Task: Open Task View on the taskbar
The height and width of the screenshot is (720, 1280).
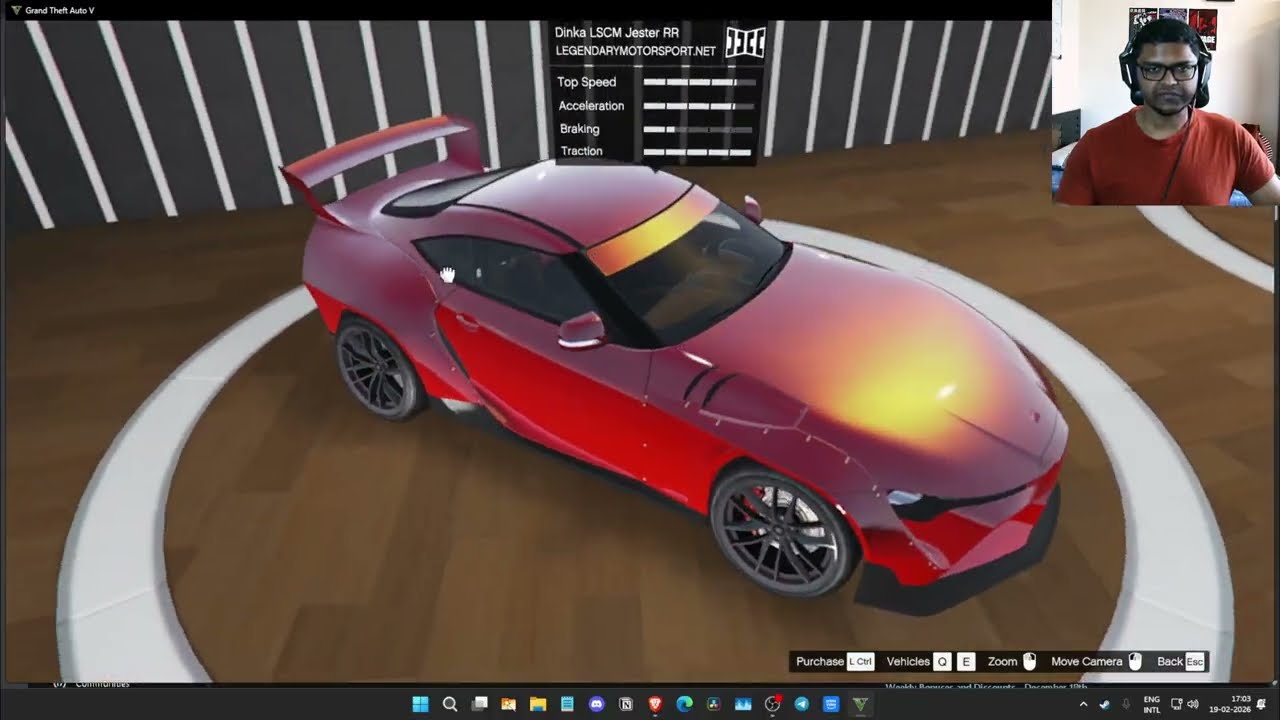Action: point(479,704)
